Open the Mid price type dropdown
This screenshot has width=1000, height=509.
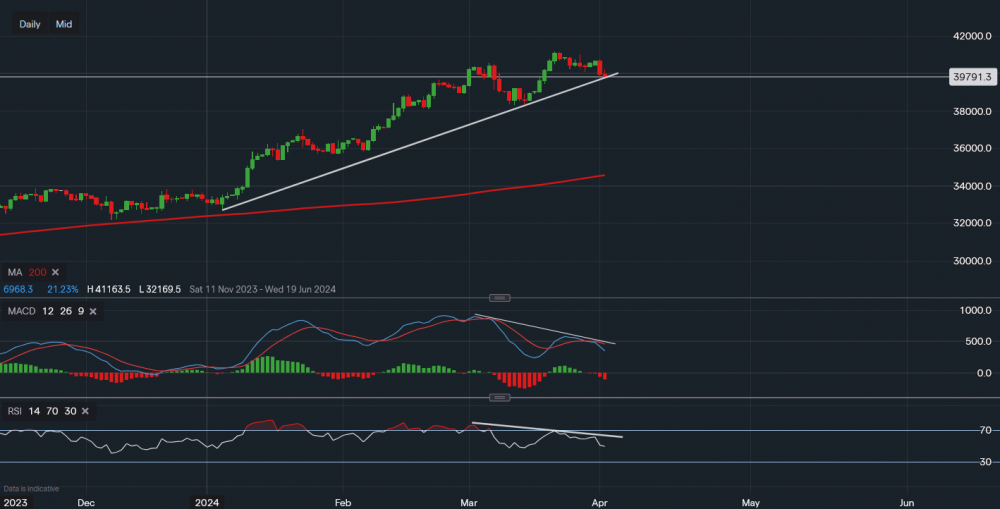(x=64, y=24)
